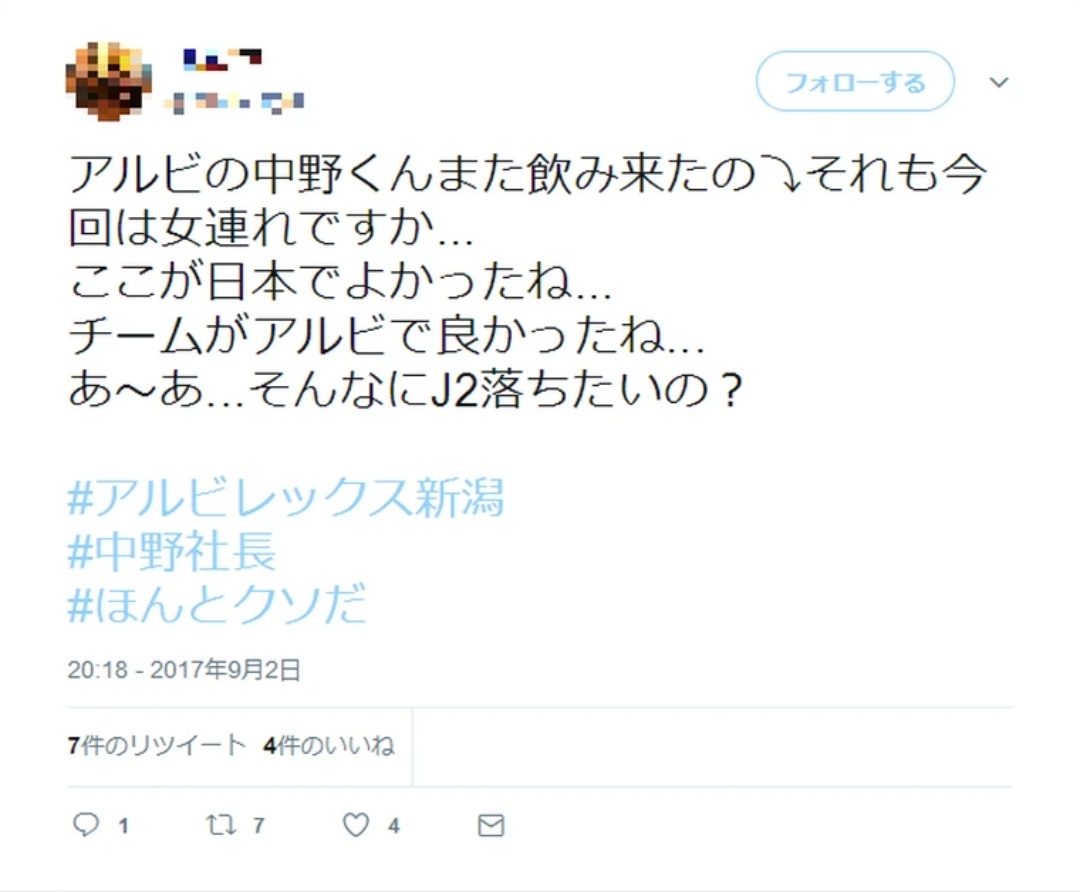
Task: Click the フォローする follow button
Action: click(x=855, y=81)
